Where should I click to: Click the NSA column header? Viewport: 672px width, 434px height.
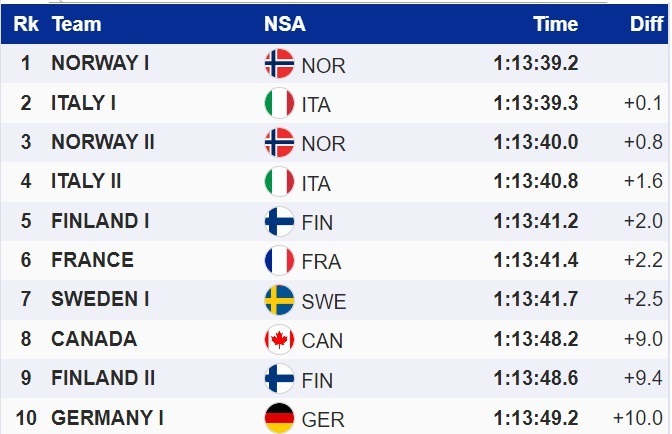284,24
